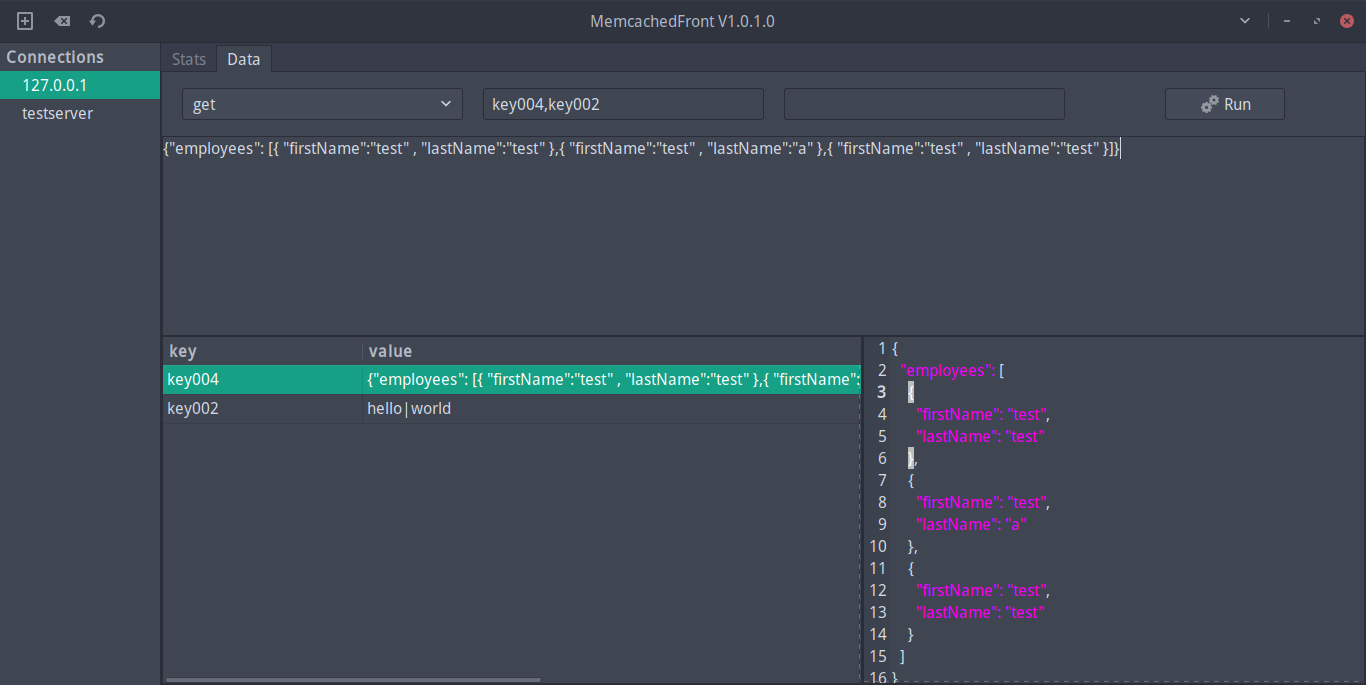The height and width of the screenshot is (685, 1366).
Task: Click the "employees": [ line in JSON viewer
Action: click(952, 370)
